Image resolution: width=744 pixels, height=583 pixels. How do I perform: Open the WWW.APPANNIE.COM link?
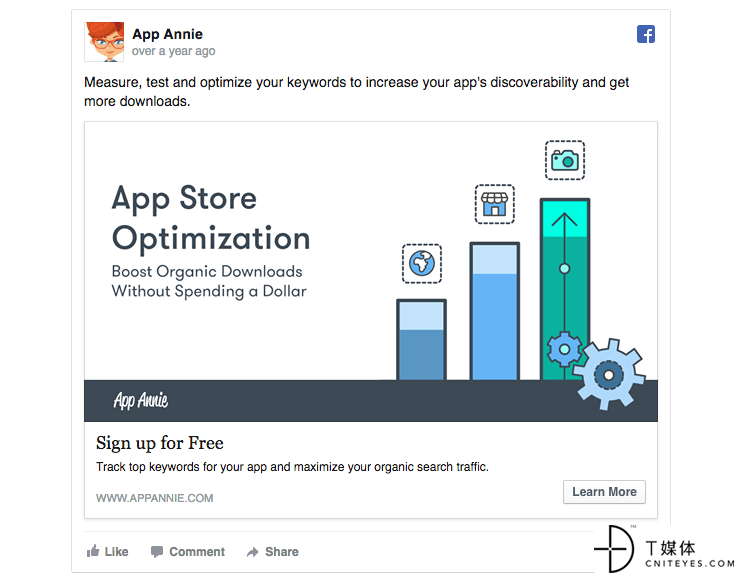tap(155, 498)
